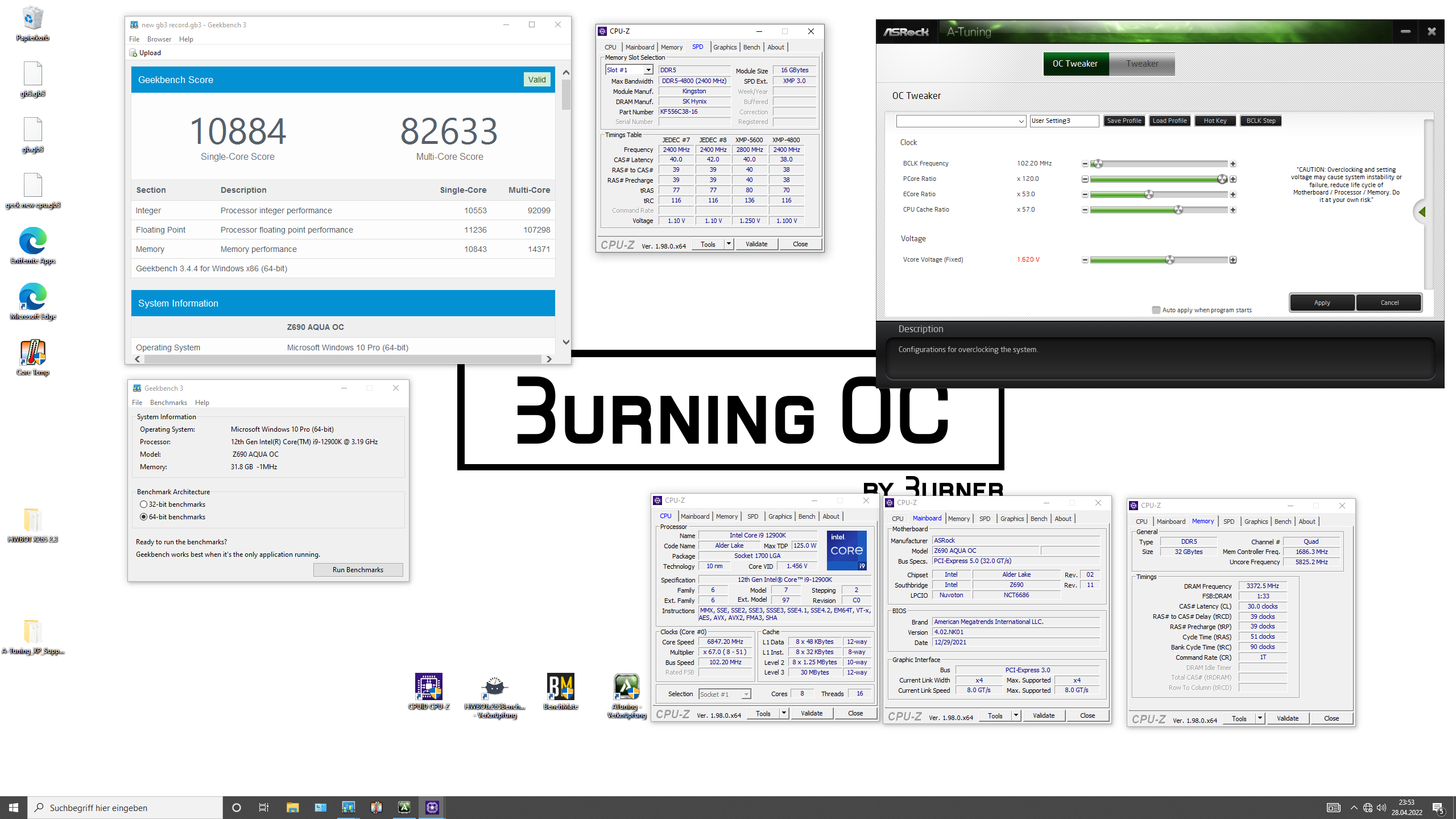Open Tools dropdown arrow in CPU-Z CPU window

[x=784, y=713]
